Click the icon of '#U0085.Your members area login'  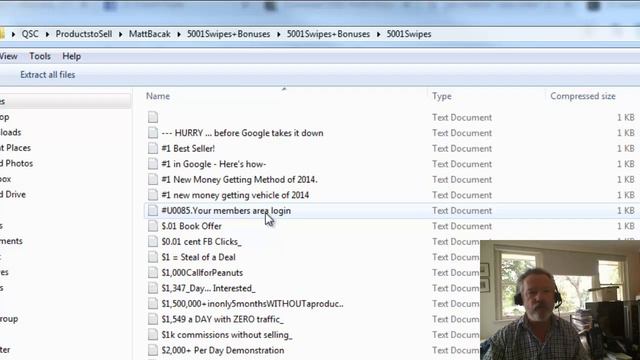153,210
